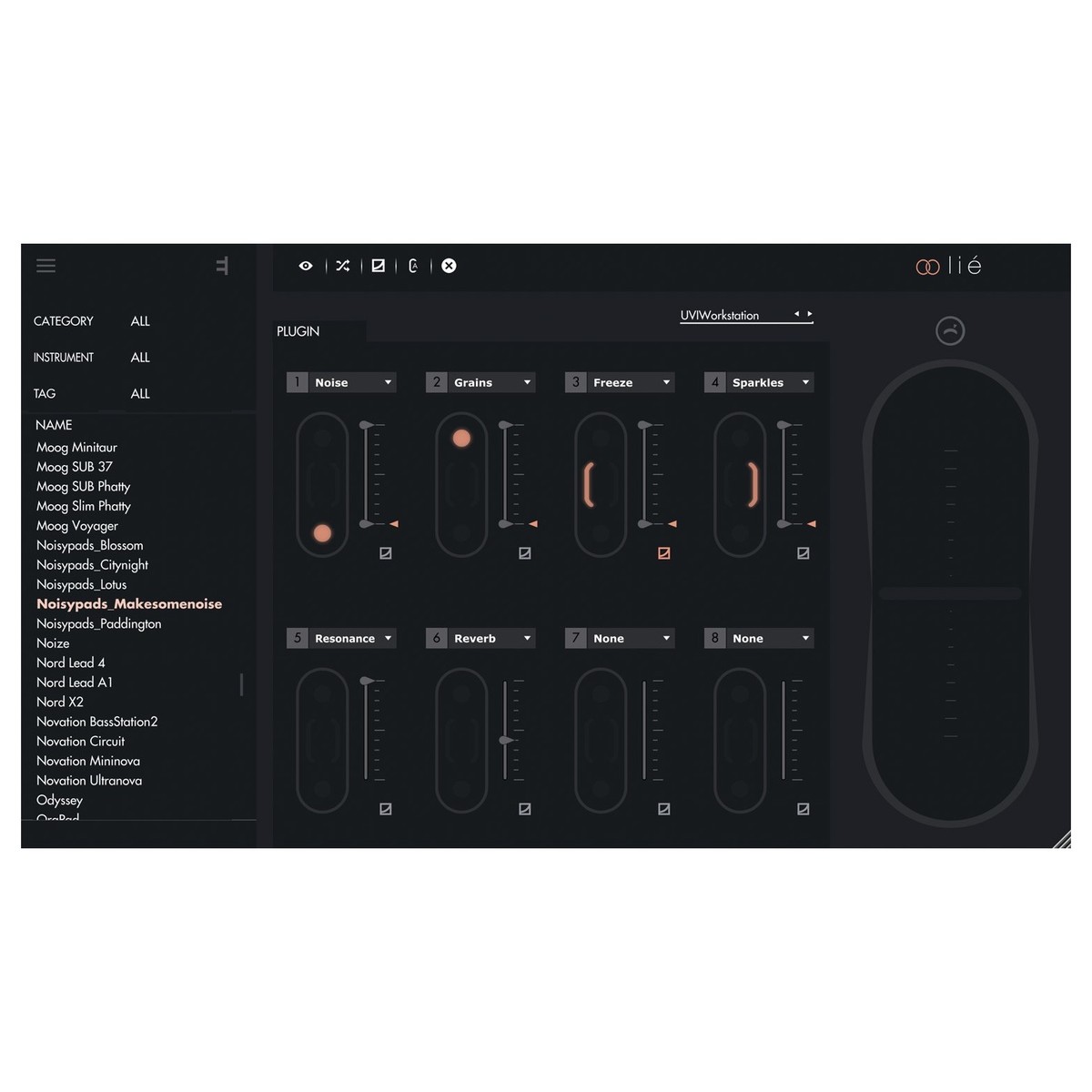Open slot 3 Freeze dropdown
This screenshot has height=1092, width=1092.
coord(620,382)
